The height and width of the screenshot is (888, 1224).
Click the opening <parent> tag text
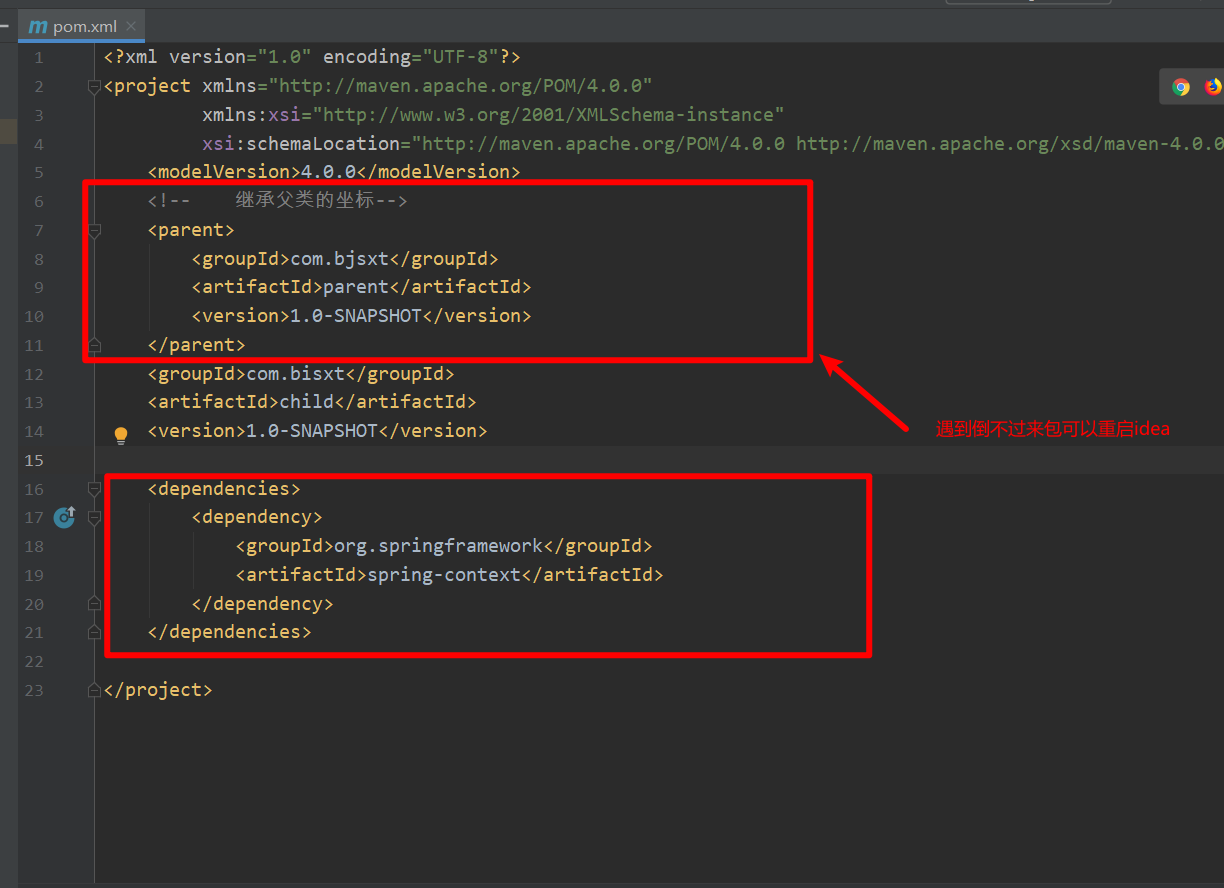coord(191,230)
